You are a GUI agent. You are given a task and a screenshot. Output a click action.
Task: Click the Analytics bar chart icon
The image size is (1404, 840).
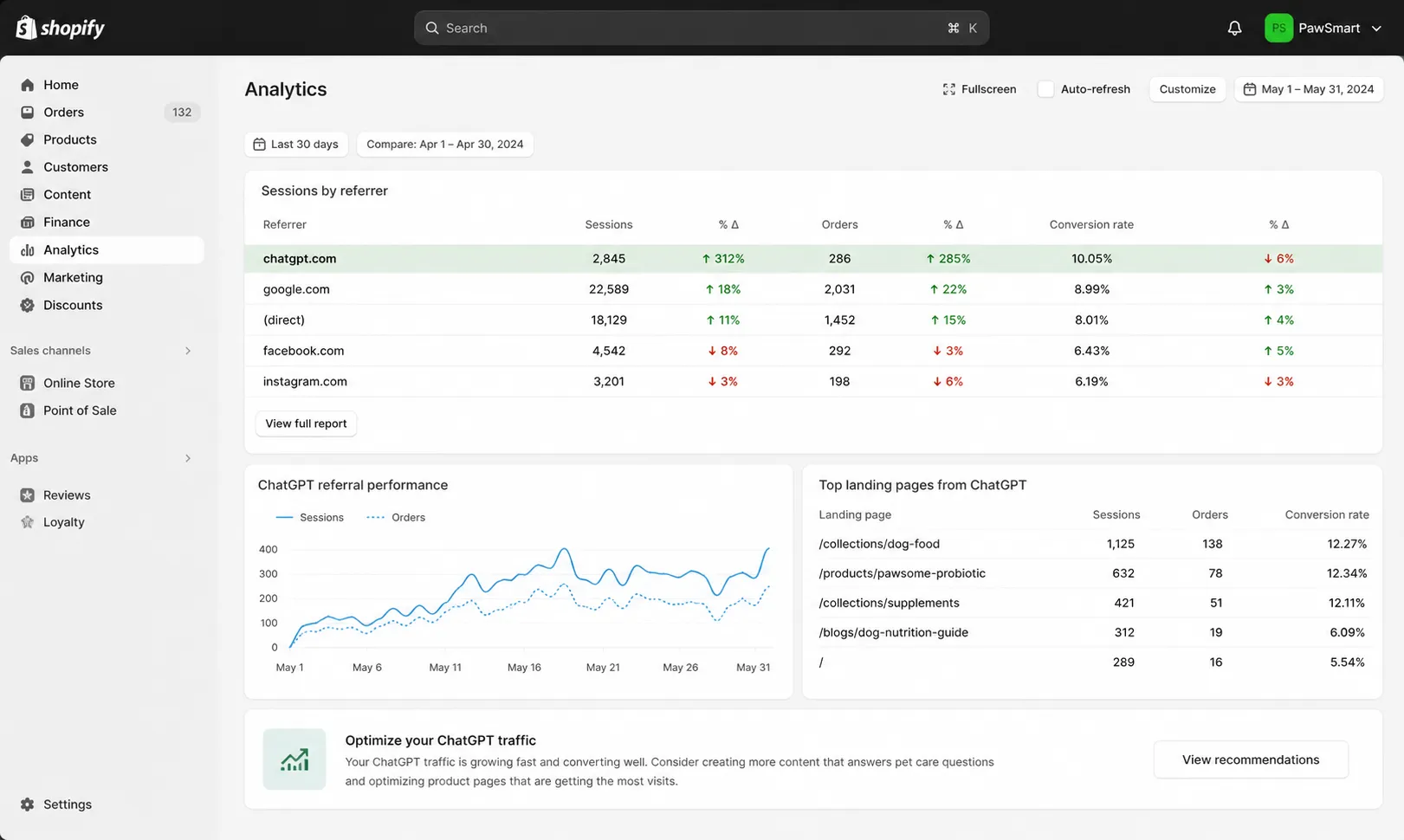click(28, 250)
